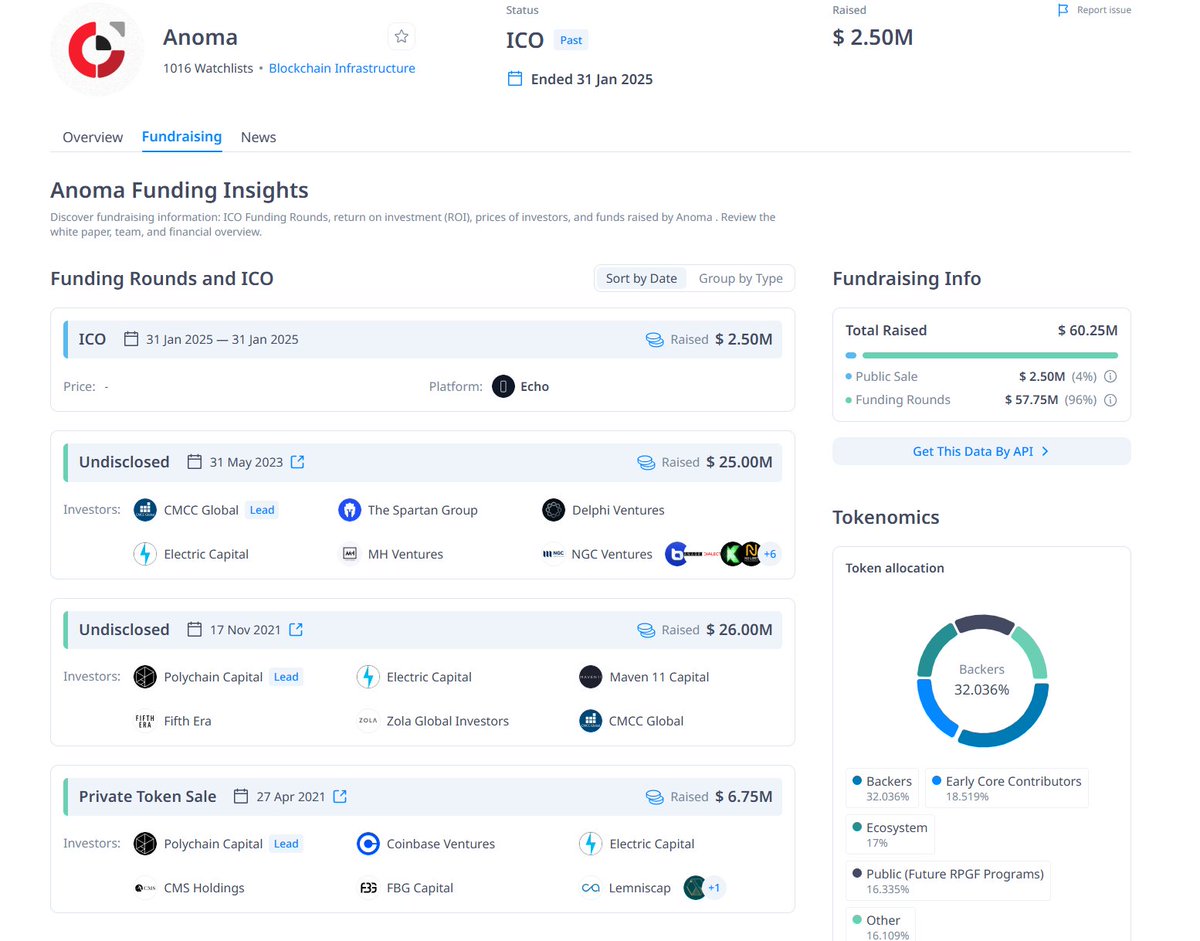Click the Total Raised progress bar

pyautogui.click(x=981, y=355)
